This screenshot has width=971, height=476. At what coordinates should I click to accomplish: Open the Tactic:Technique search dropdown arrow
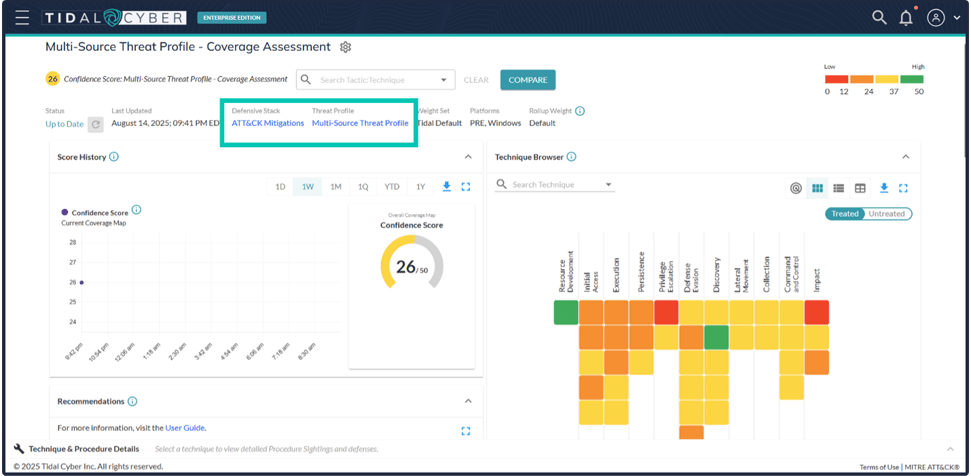[x=443, y=80]
